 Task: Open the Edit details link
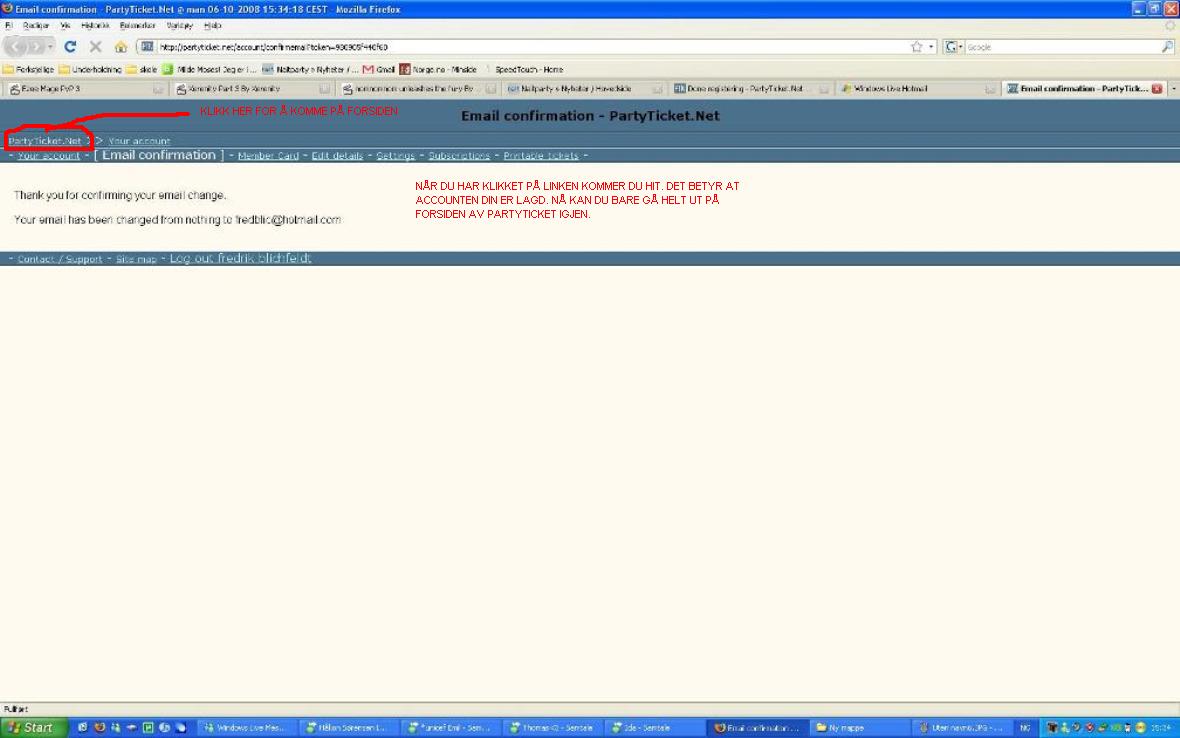(x=337, y=156)
